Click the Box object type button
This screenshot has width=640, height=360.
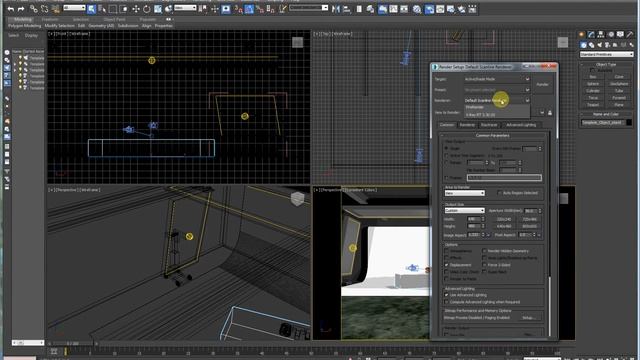[x=593, y=77]
